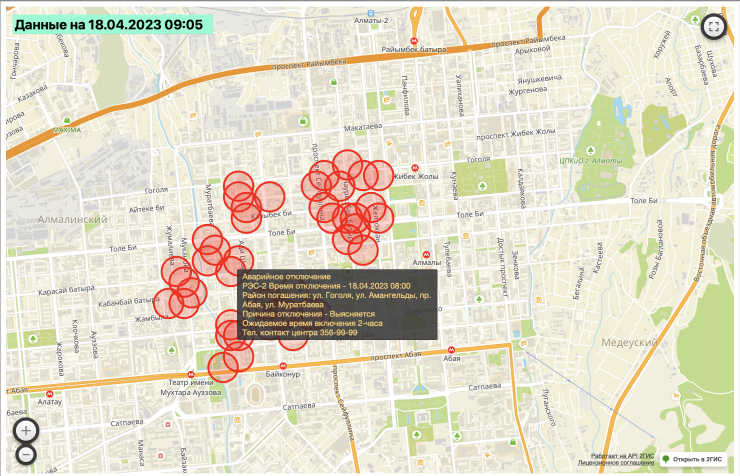The height and width of the screenshot is (476, 740).
Task: Open the Лицензионное соглашение link
Action: pos(623,464)
